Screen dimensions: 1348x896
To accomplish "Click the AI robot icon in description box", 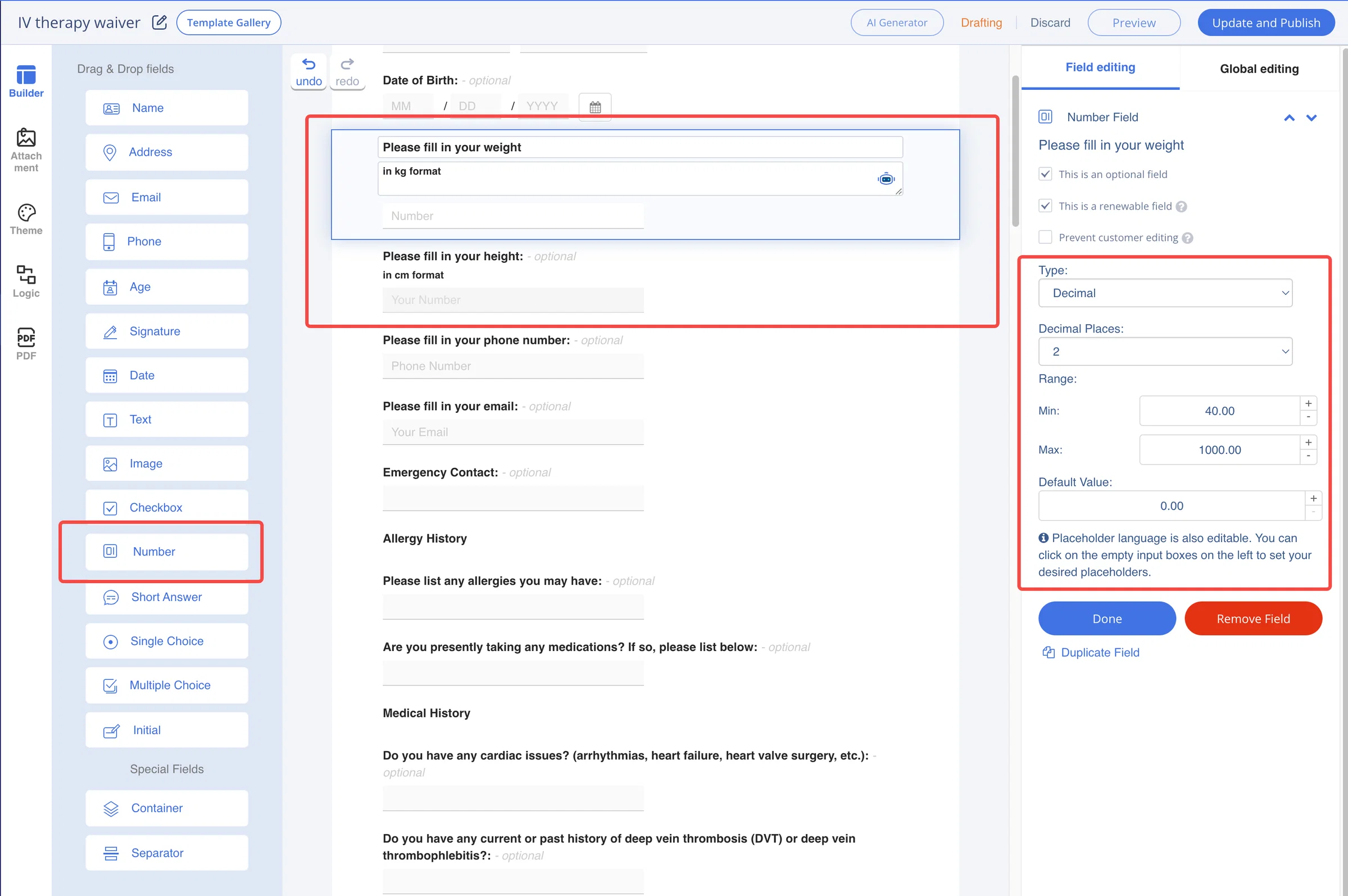I will point(886,179).
